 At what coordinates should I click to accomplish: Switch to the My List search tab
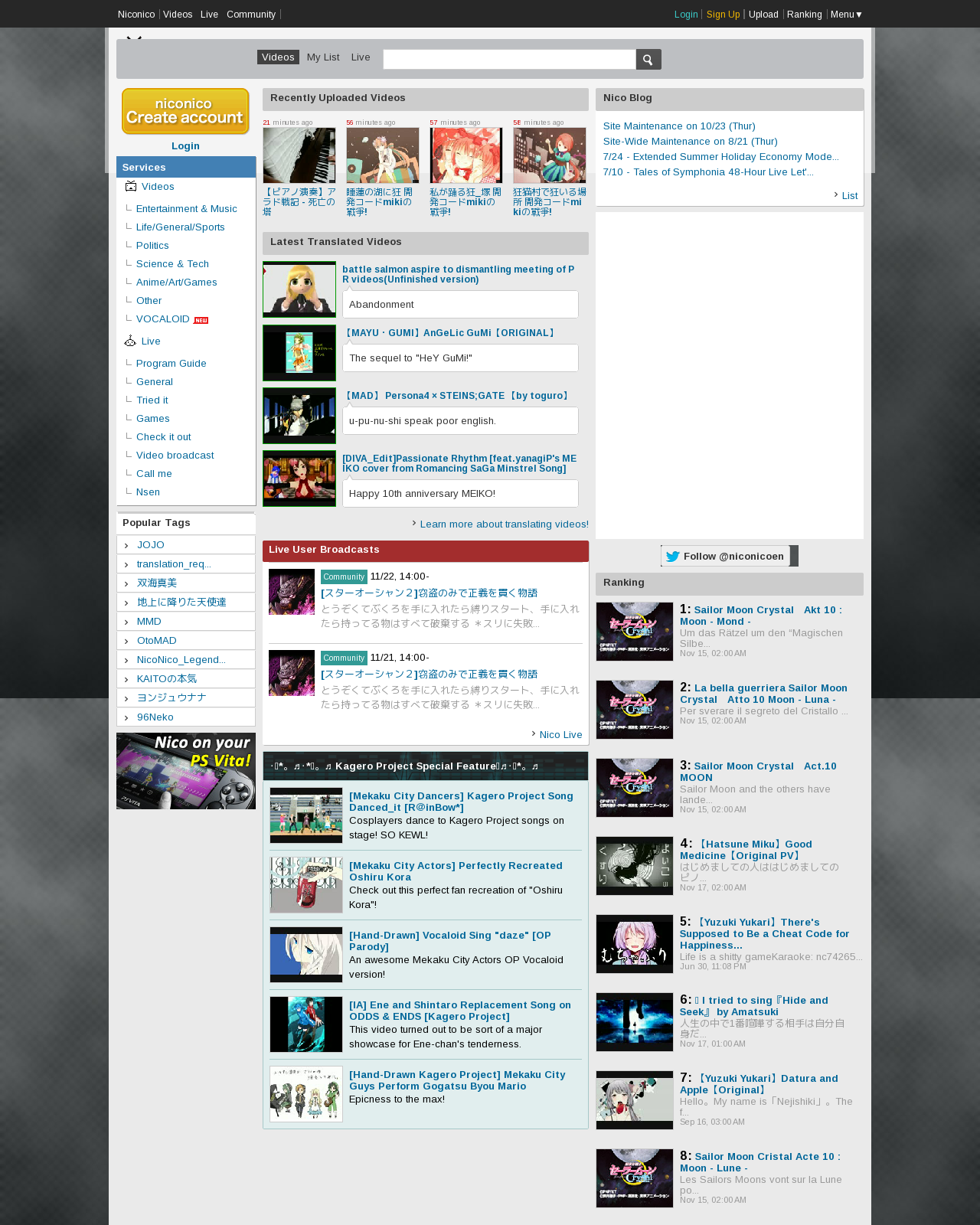click(323, 57)
